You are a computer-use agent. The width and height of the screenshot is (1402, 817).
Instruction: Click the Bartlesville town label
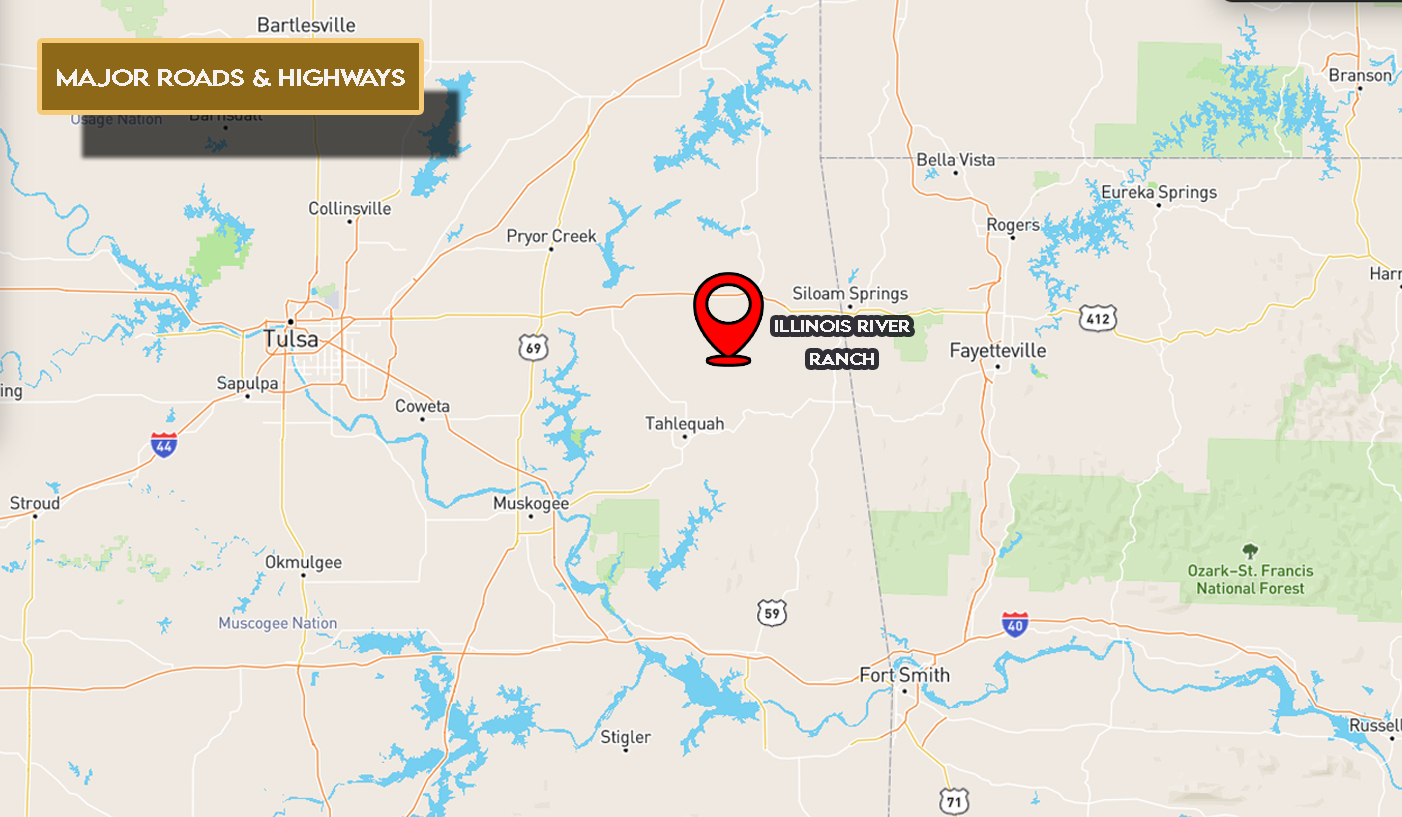pos(306,24)
